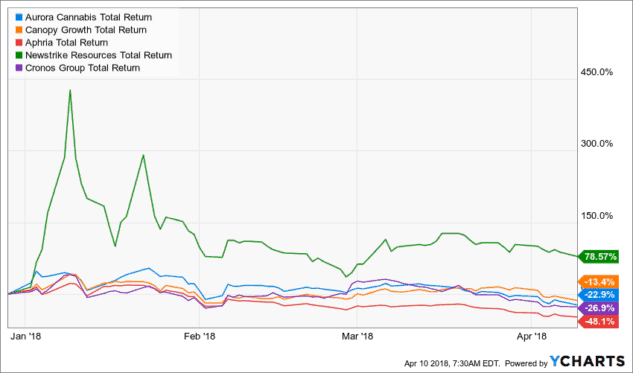The height and width of the screenshot is (373, 633).
Task: Click the red Aphria legend swatch
Action: click(x=18, y=42)
